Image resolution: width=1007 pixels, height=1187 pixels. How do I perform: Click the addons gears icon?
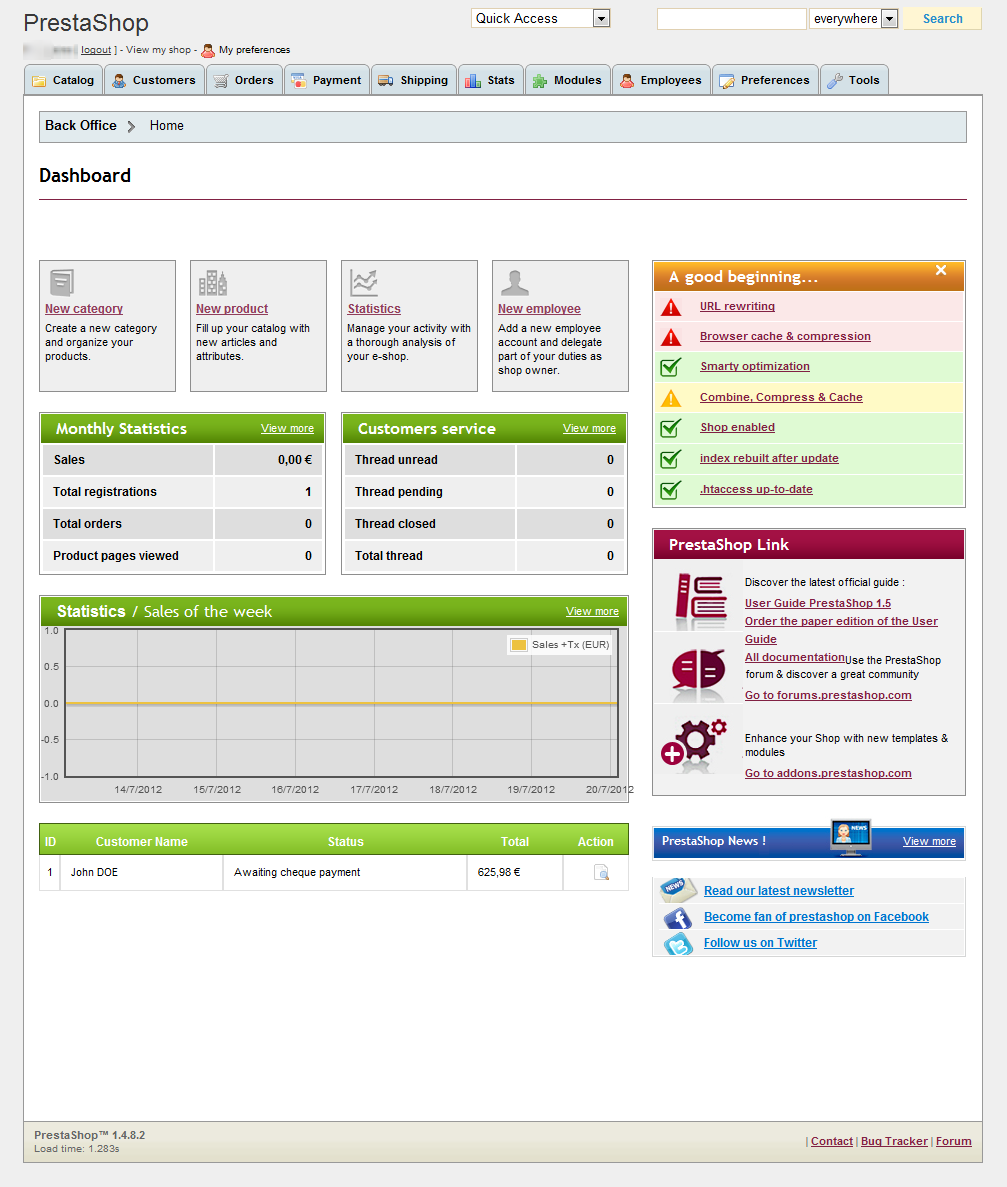click(694, 743)
